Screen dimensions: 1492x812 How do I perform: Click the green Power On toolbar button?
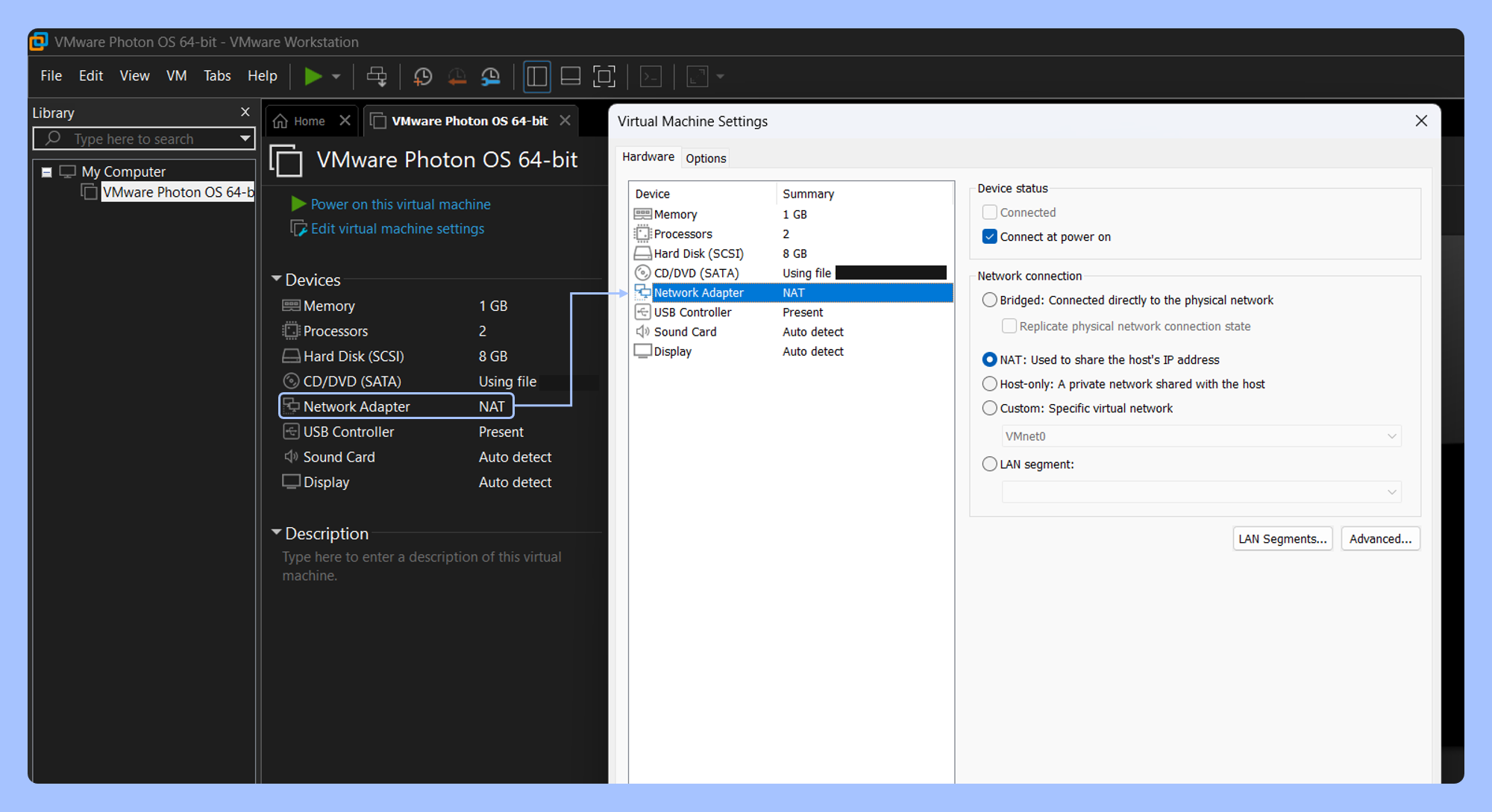(313, 76)
